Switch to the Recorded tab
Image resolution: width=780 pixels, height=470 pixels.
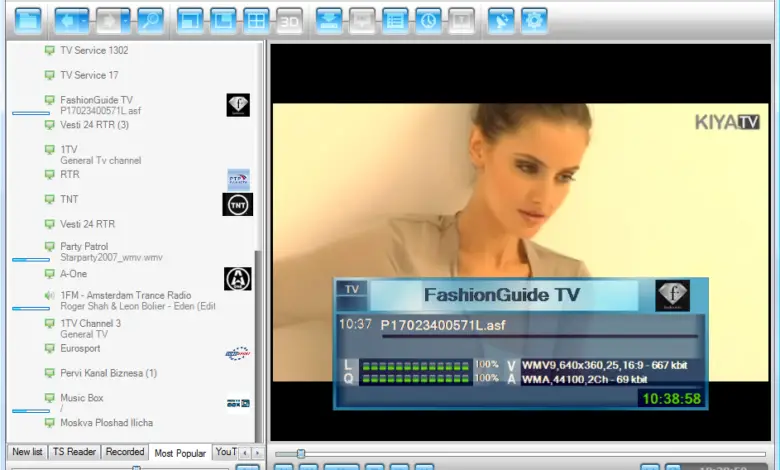pyautogui.click(x=125, y=452)
